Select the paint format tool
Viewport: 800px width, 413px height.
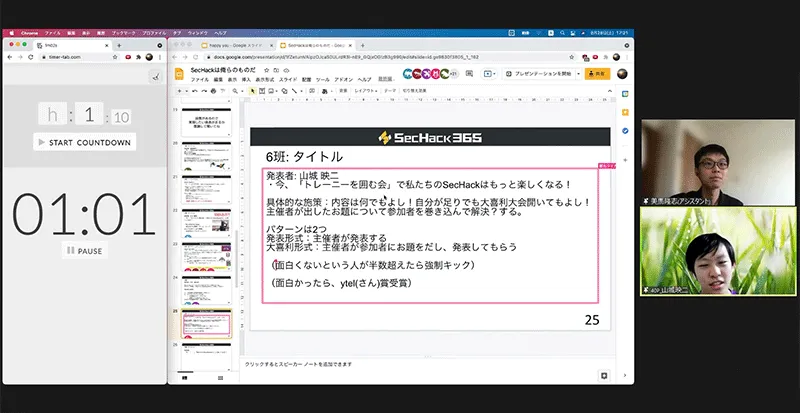(x=222, y=91)
